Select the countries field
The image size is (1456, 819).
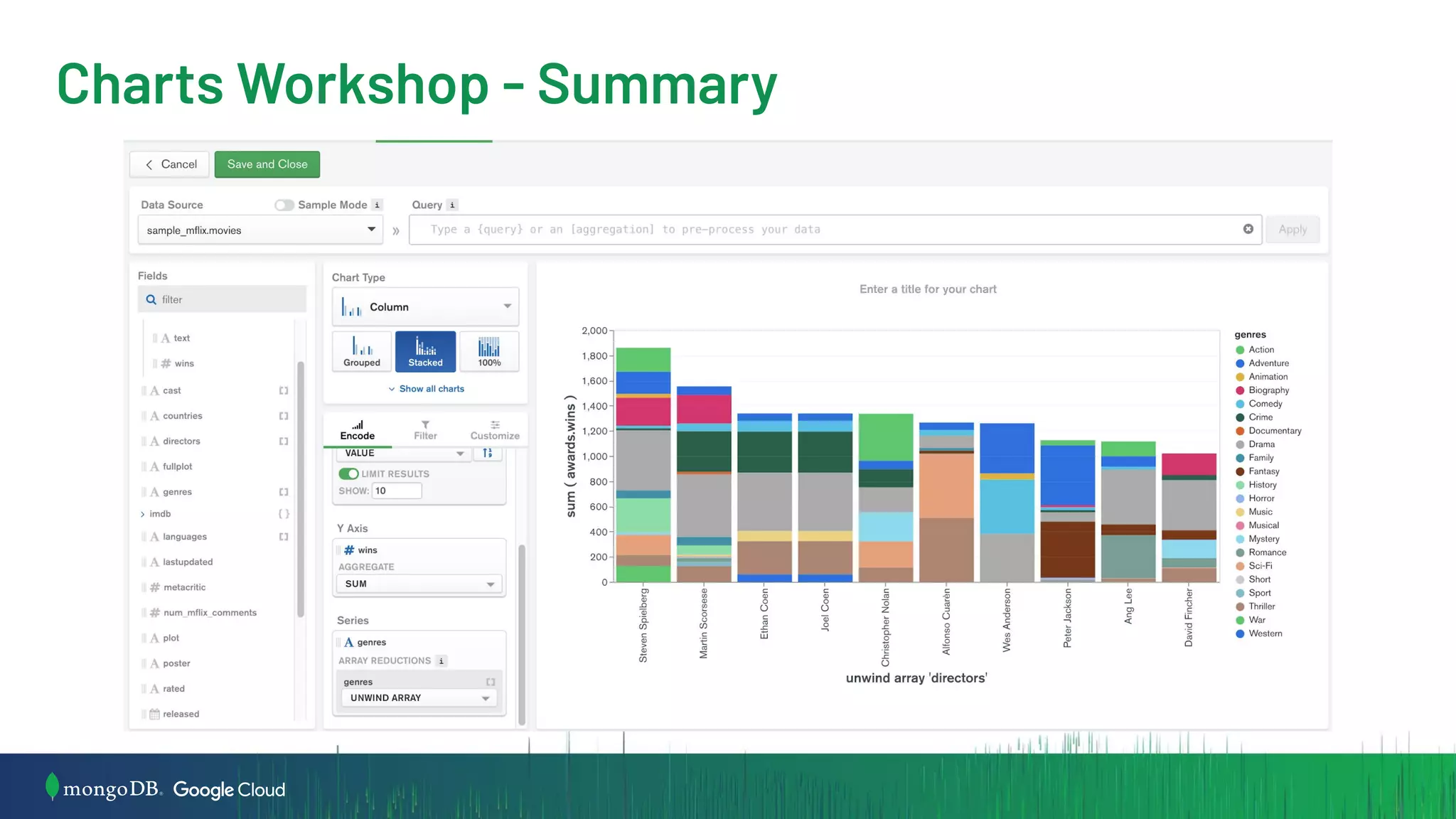[182, 416]
